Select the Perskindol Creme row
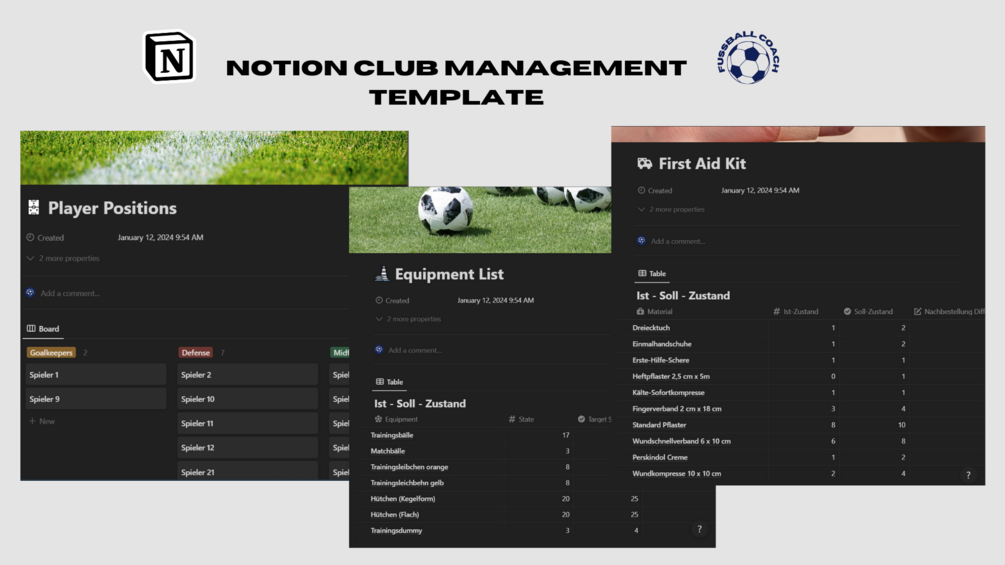Image resolution: width=1005 pixels, height=565 pixels. pos(801,457)
